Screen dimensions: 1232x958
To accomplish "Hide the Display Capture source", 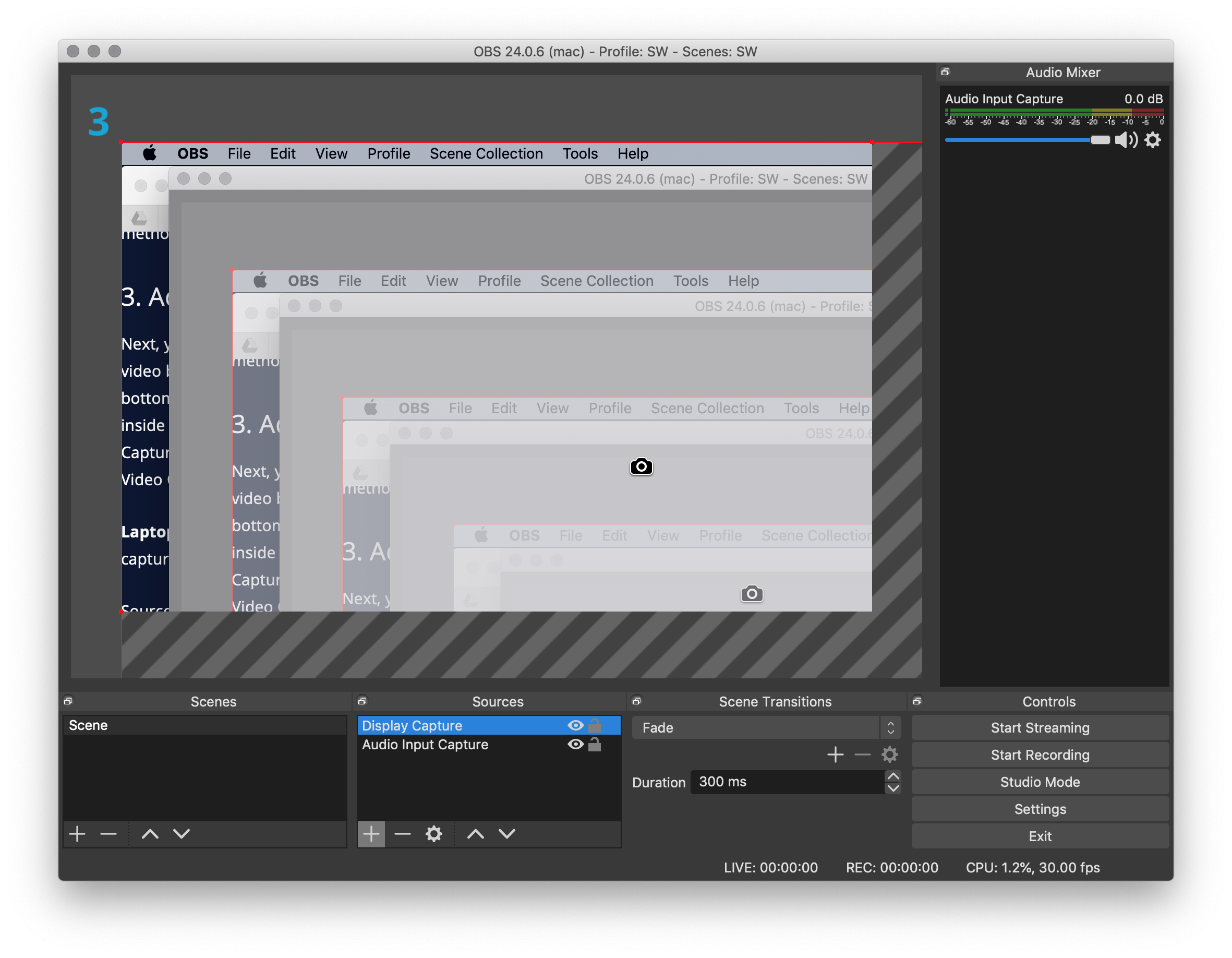I will point(575,726).
